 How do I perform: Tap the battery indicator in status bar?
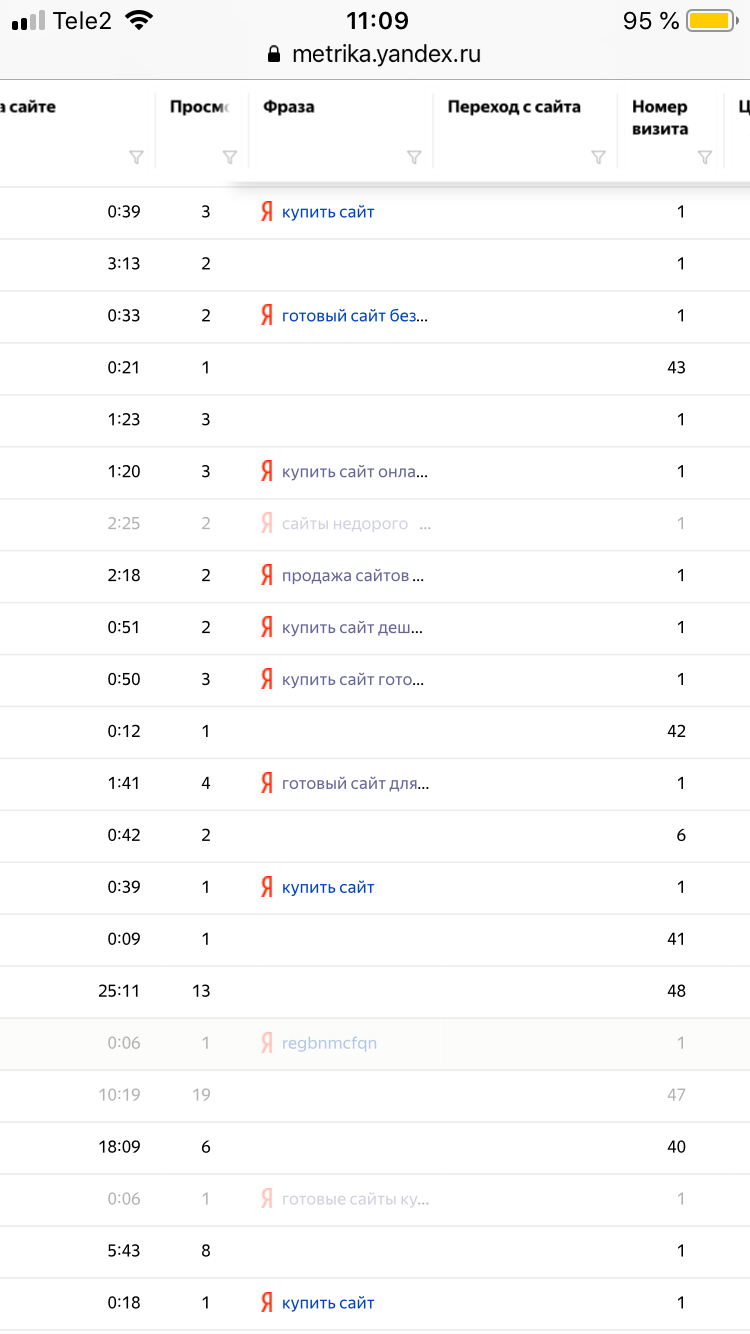(x=712, y=21)
